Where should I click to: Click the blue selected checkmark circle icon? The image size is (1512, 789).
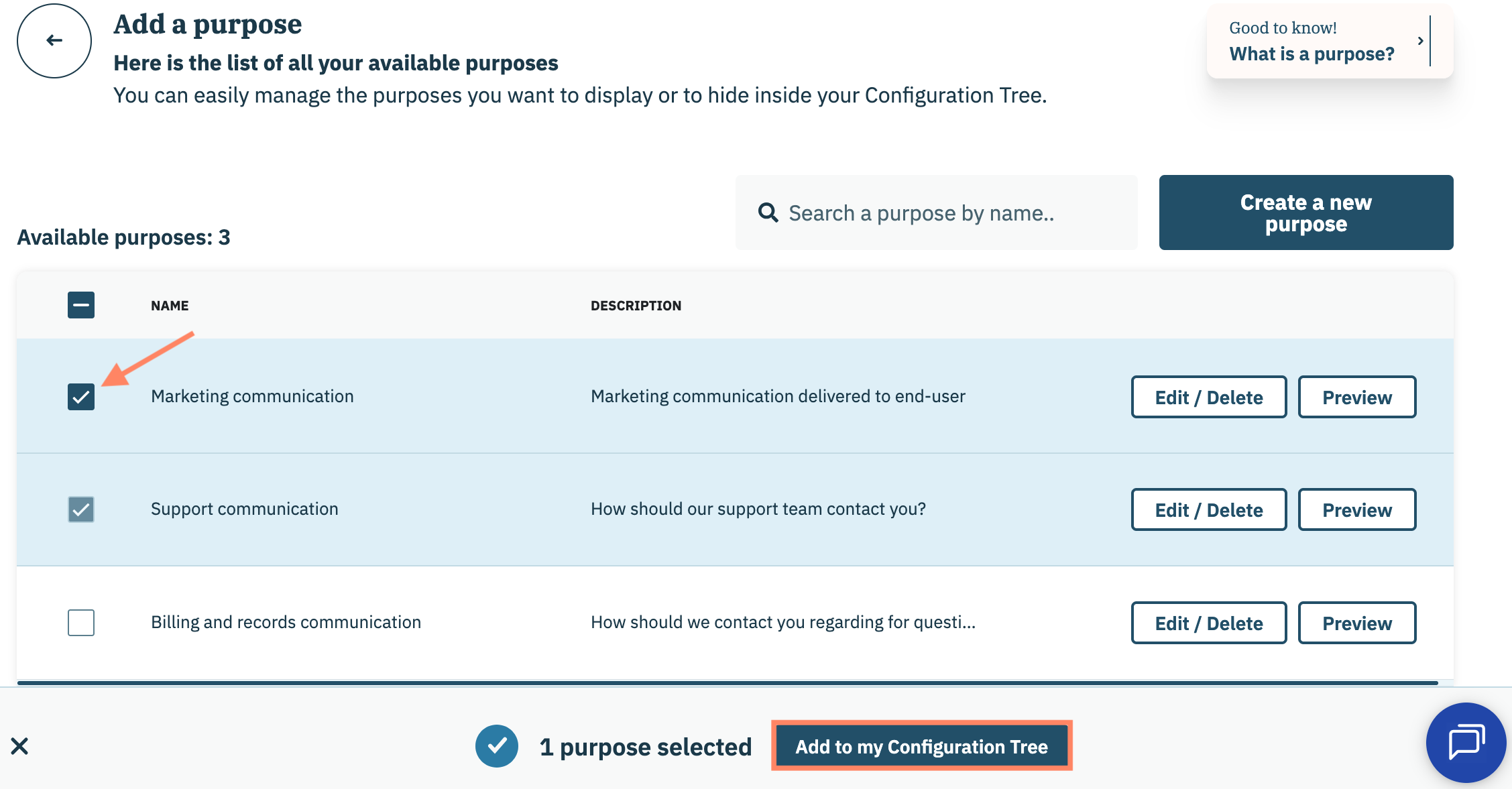click(x=497, y=746)
